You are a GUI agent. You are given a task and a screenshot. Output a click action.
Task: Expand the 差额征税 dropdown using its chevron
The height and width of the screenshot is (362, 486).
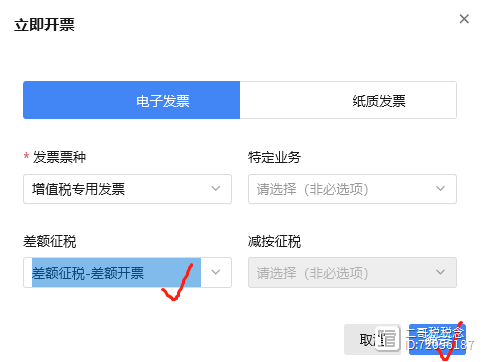coord(216,272)
